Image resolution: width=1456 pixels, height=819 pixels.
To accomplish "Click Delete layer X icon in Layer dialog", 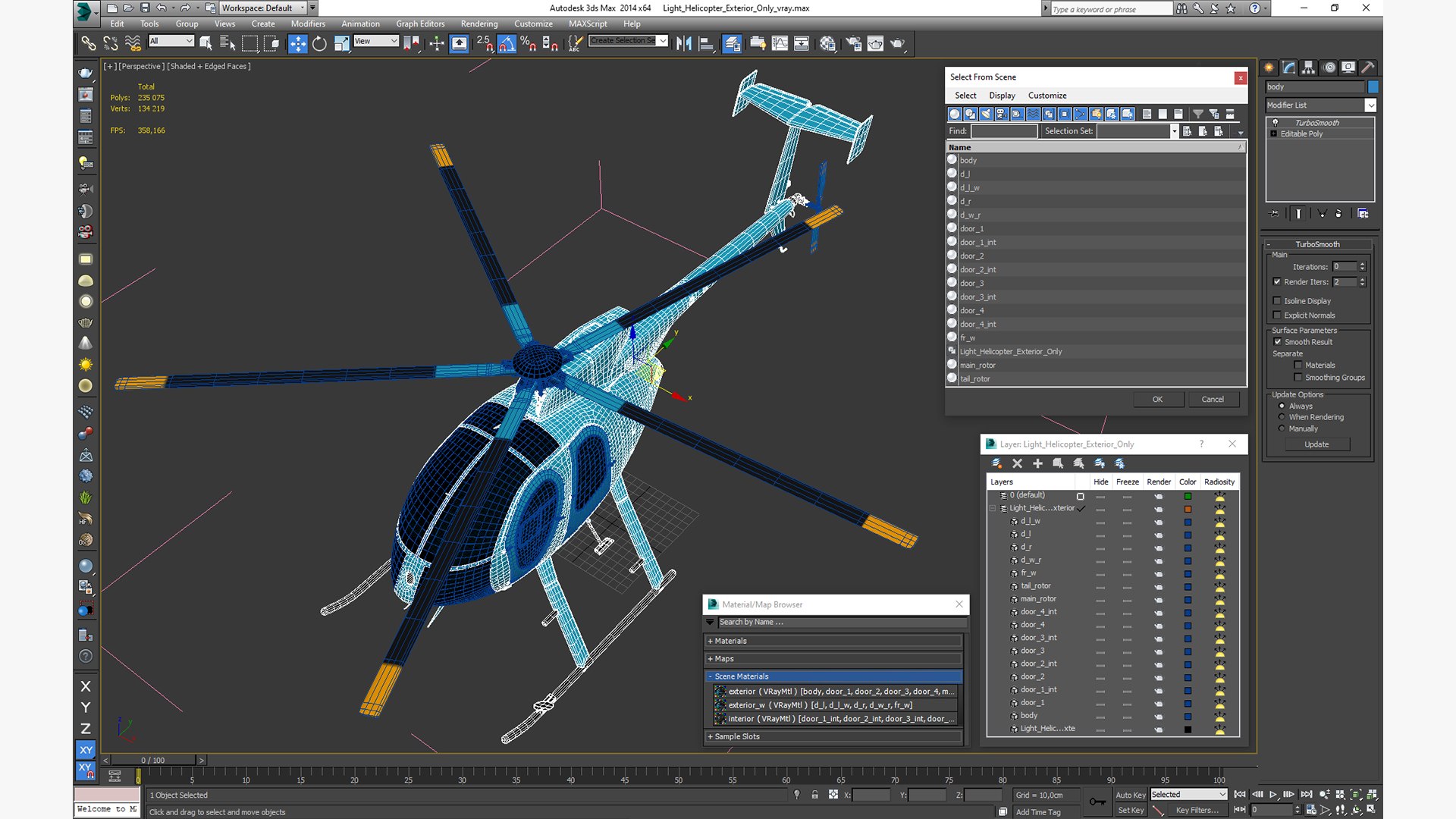I will click(1017, 463).
